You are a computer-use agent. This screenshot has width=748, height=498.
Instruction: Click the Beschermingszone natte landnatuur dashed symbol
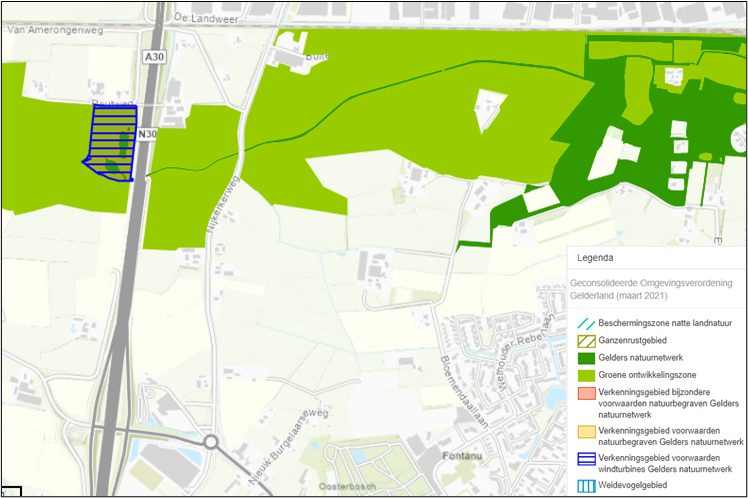pos(584,324)
